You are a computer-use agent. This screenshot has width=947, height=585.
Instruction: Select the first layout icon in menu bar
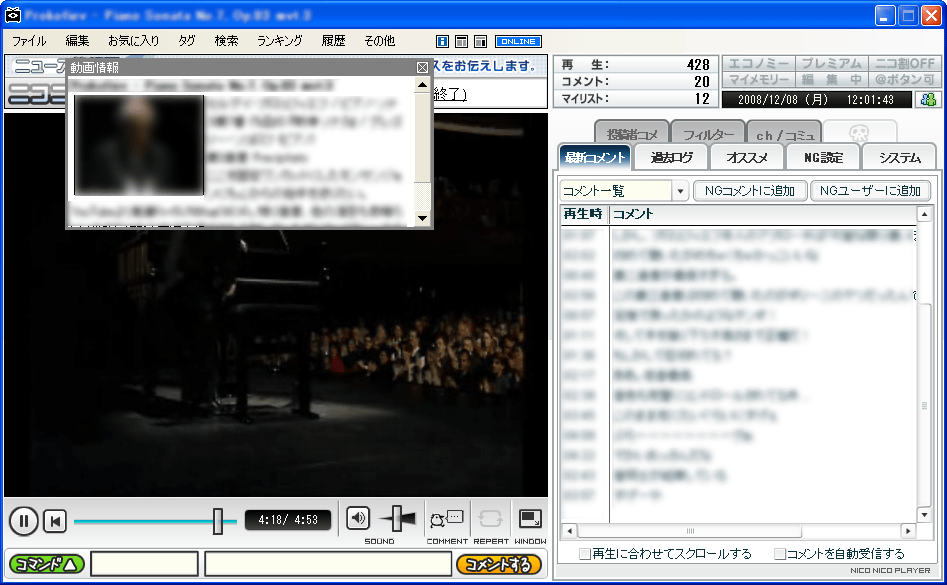[x=442, y=41]
